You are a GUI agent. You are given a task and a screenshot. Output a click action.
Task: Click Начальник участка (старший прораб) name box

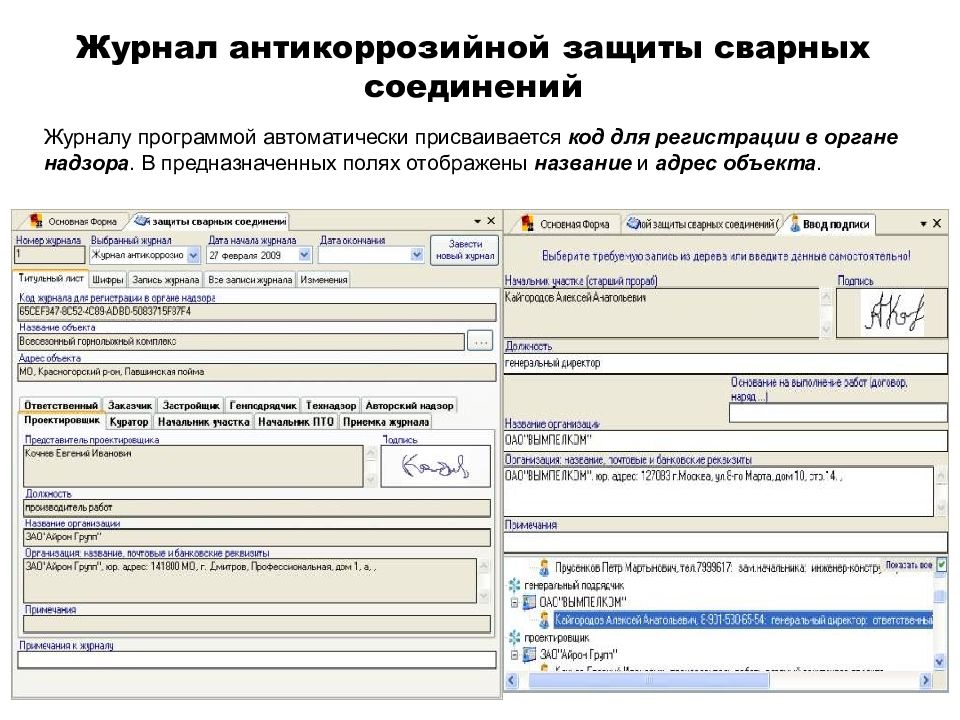(661, 313)
